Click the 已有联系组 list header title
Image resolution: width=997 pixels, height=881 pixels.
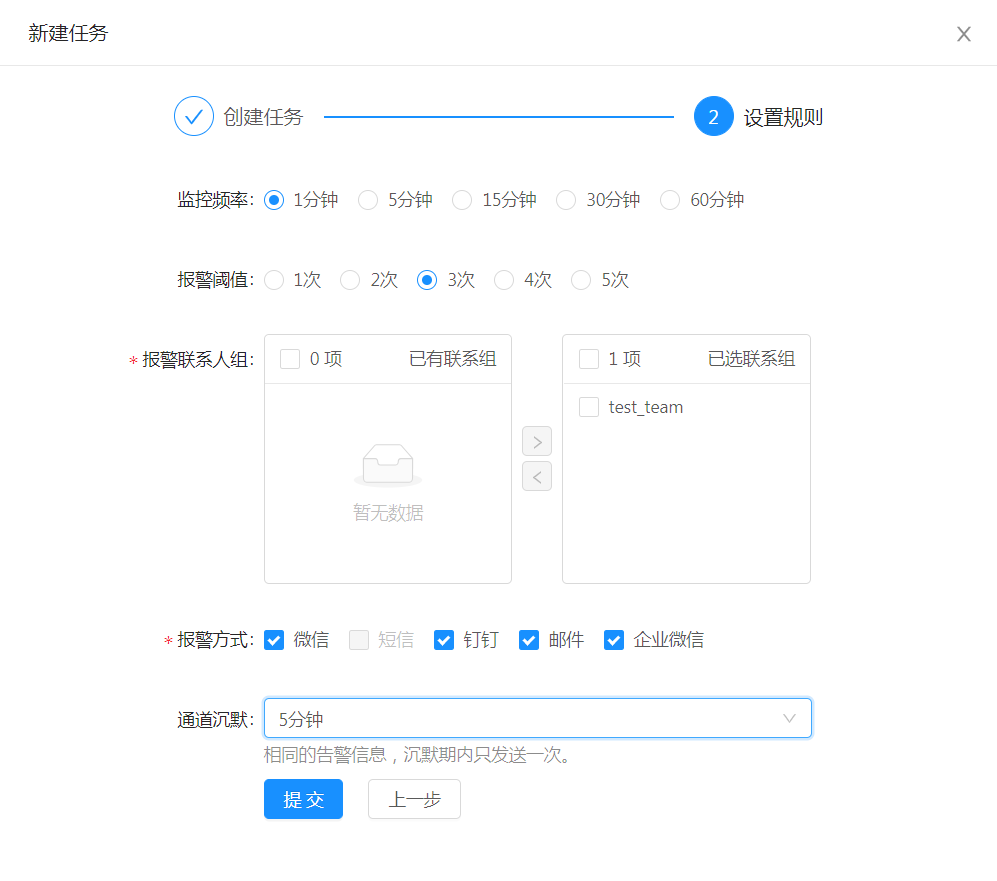coord(453,359)
